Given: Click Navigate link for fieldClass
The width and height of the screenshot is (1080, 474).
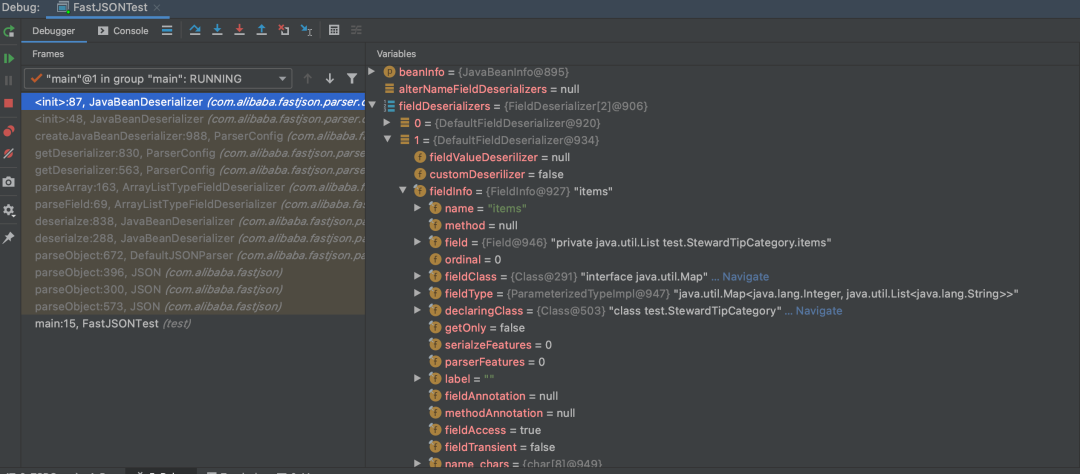Looking at the screenshot, I should (x=745, y=276).
